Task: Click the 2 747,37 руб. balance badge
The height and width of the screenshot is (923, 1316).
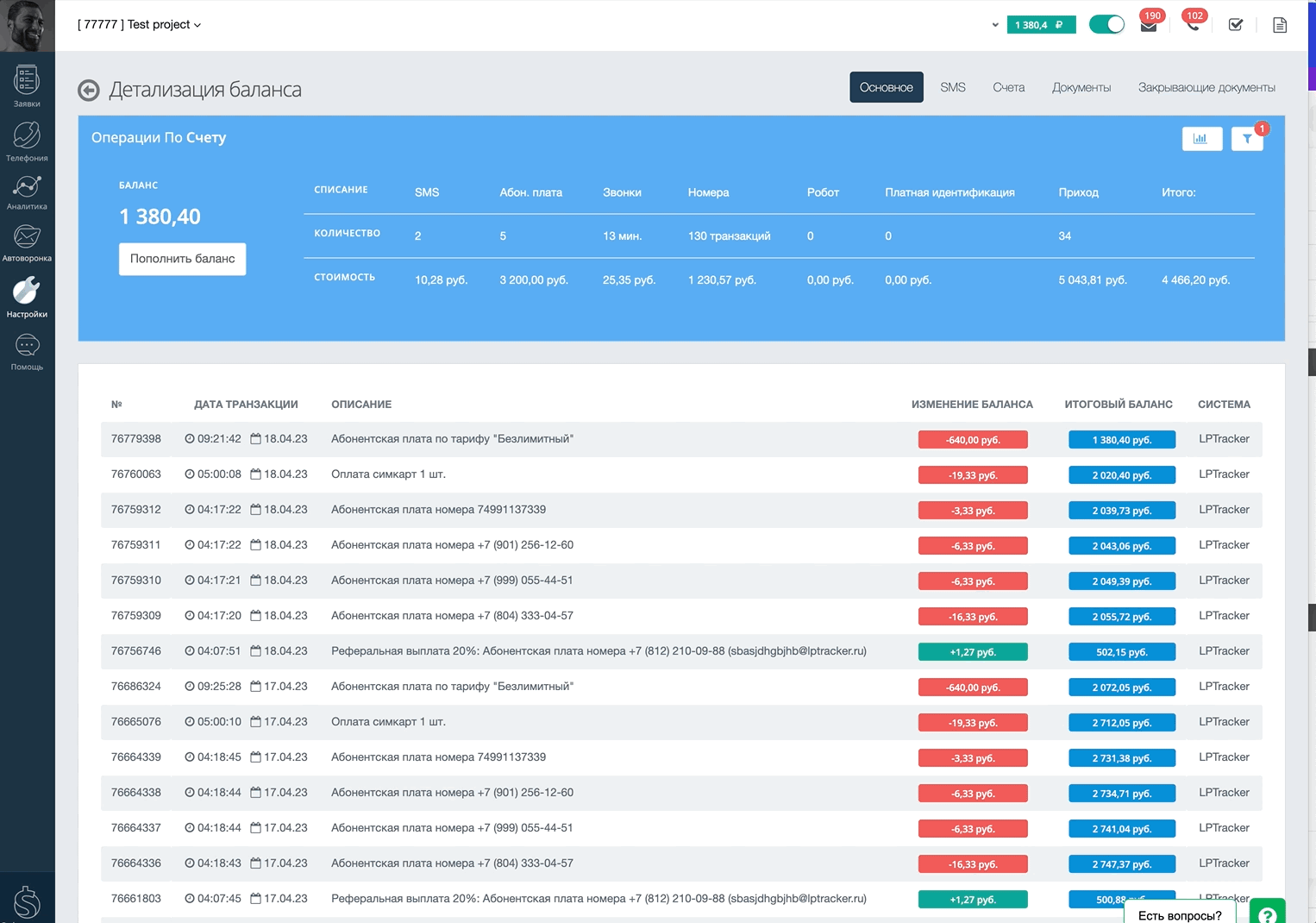Action: pyautogui.click(x=1122, y=864)
